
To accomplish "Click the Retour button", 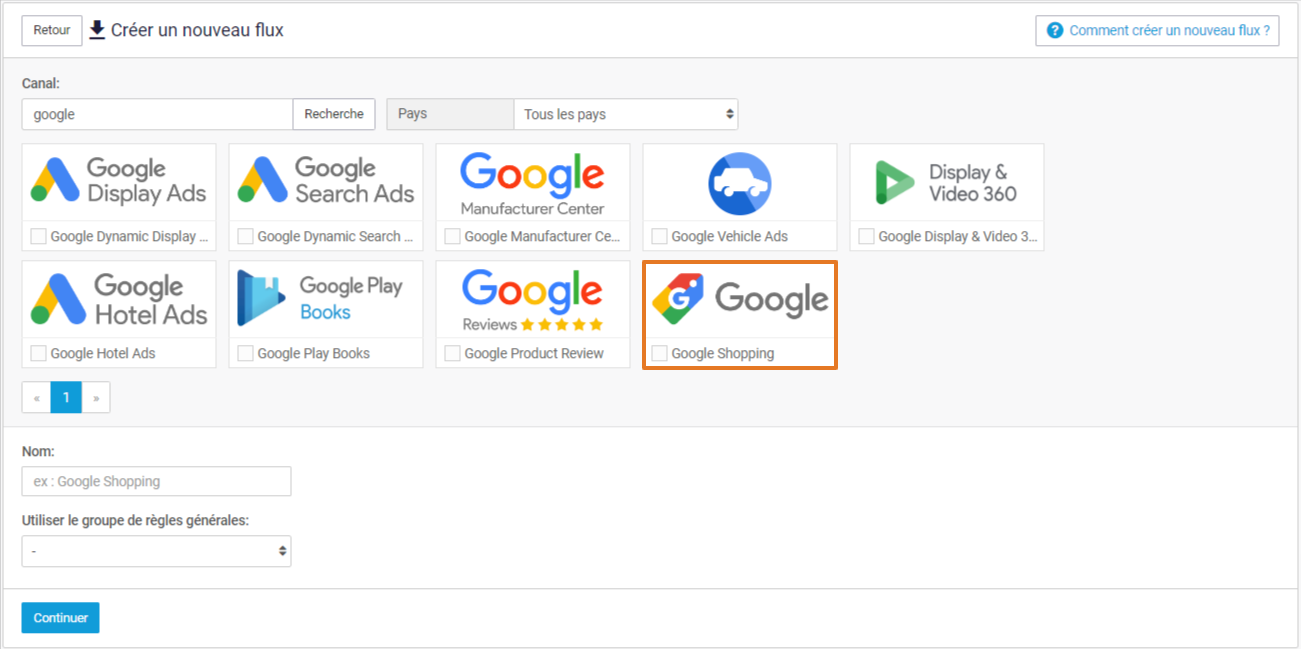I will pos(52,30).
